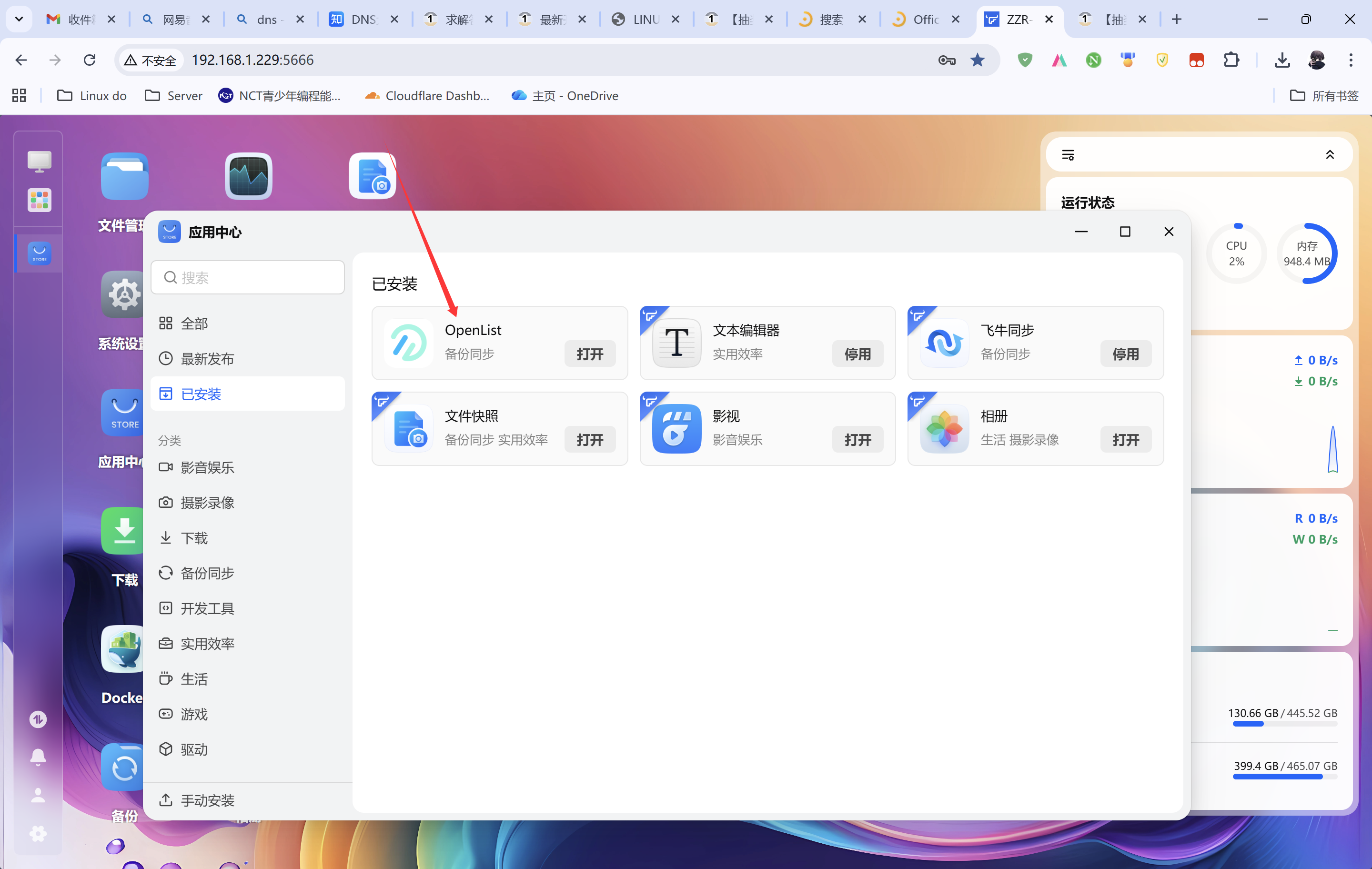This screenshot has width=1372, height=869.
Task: Click the user account icon in sidebar
Action: [38, 795]
